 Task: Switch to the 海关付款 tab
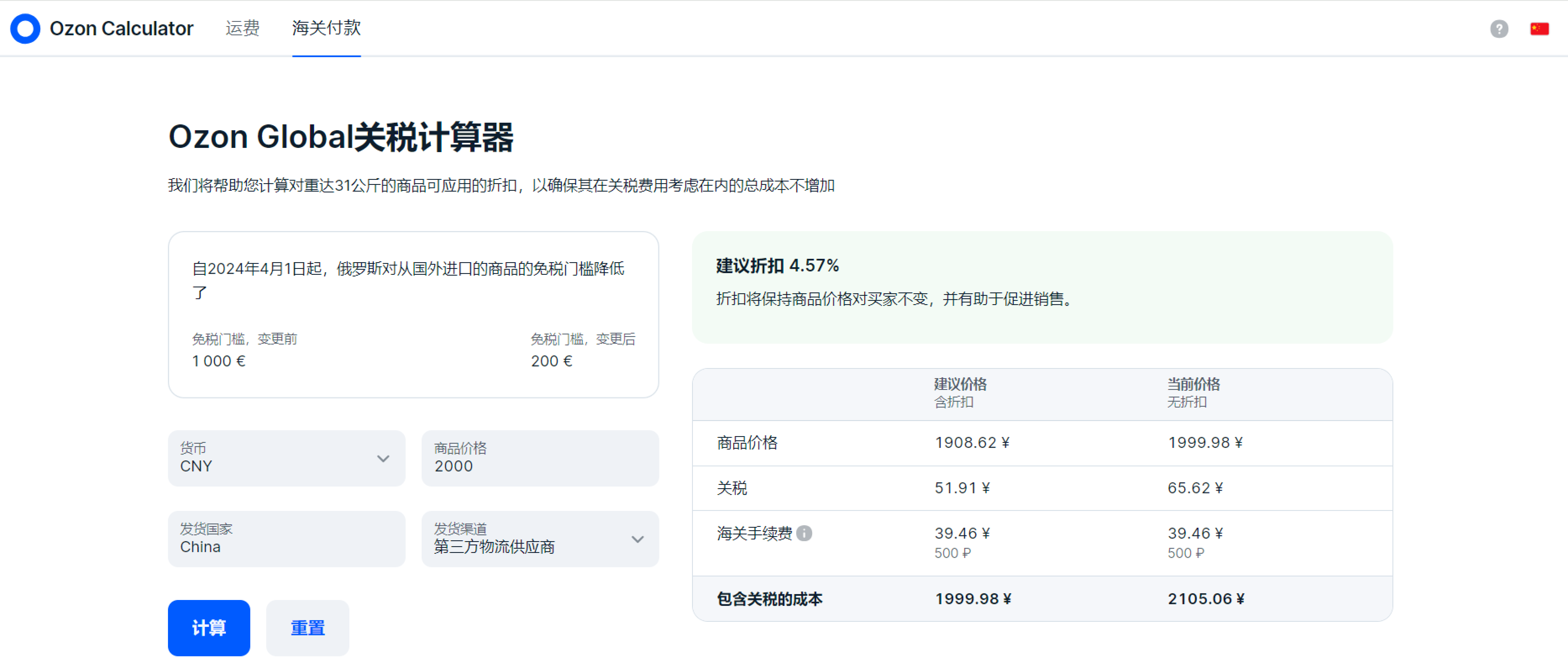click(326, 28)
